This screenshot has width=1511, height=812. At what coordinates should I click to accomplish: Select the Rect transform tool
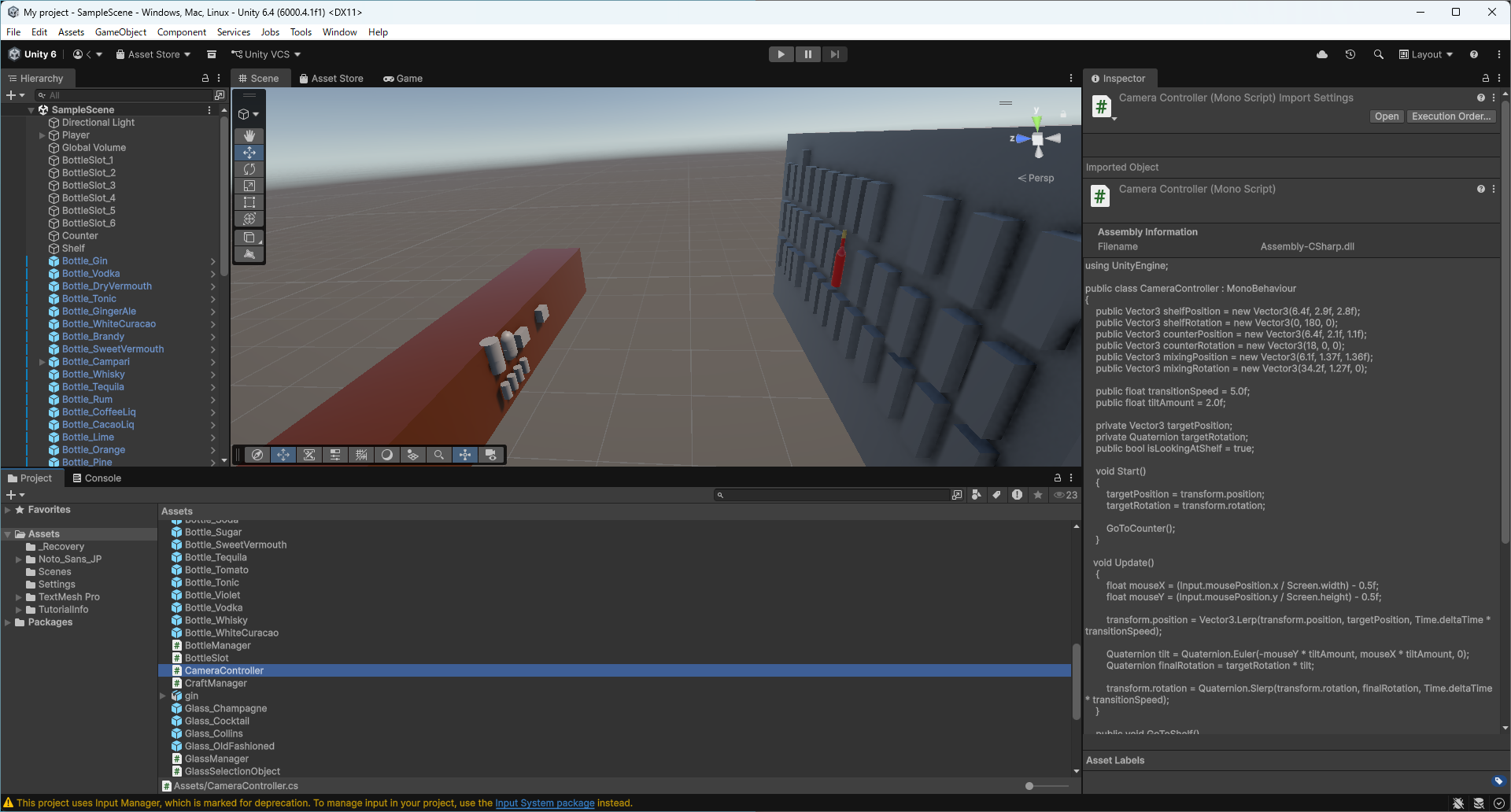[249, 202]
